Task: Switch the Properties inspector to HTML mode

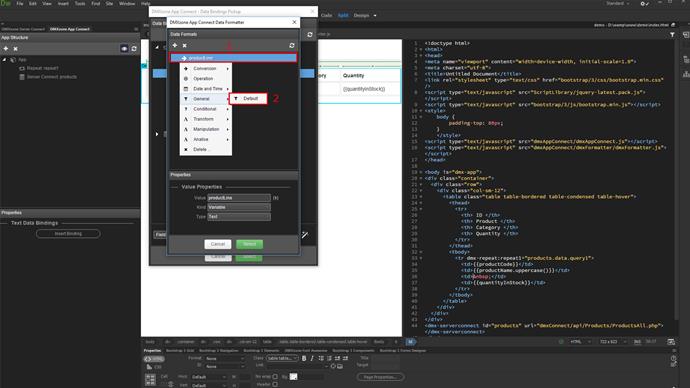Action: pyautogui.click(x=154, y=359)
